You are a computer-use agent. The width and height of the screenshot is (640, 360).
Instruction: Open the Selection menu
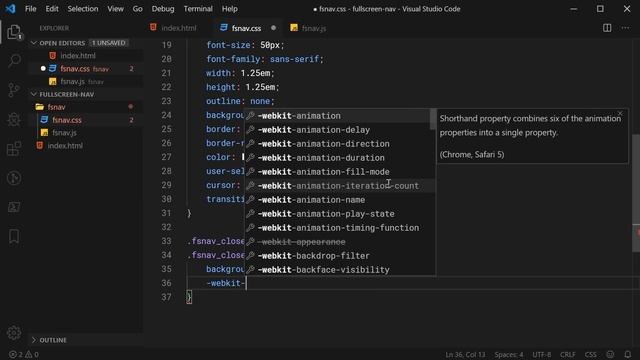tap(83, 9)
